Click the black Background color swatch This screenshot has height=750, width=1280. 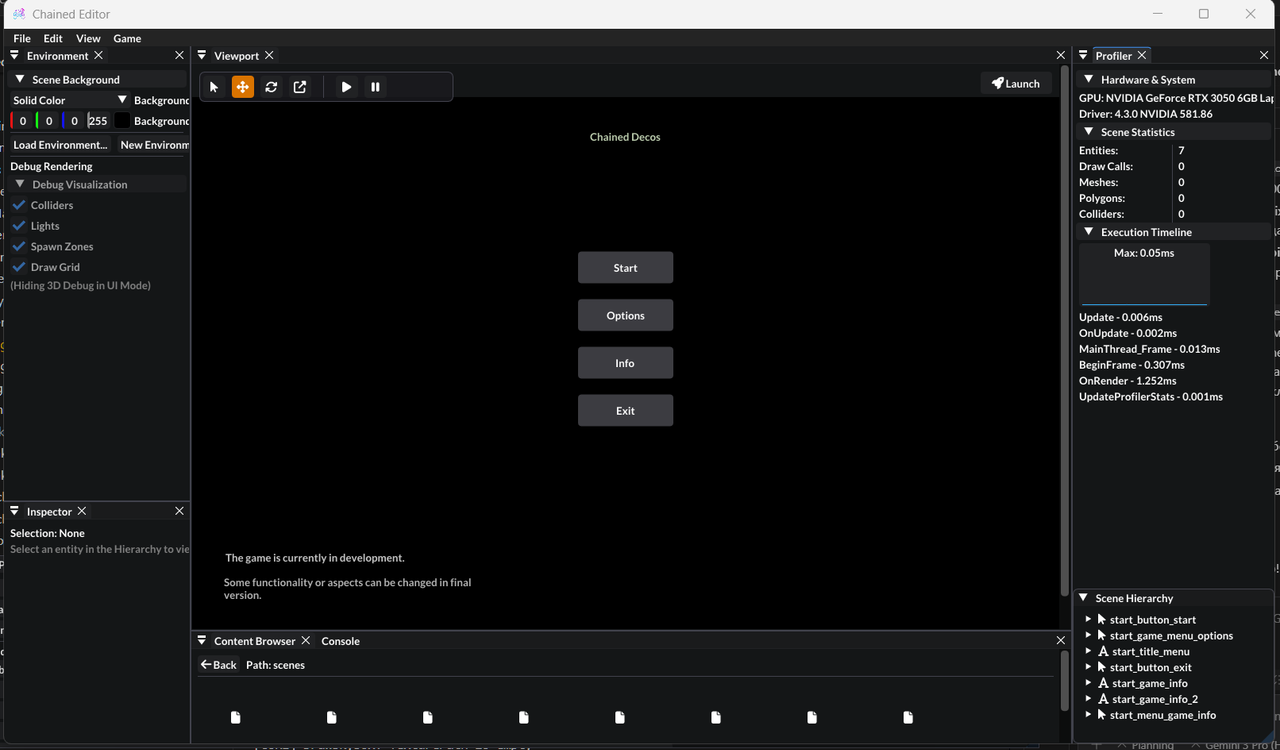coord(122,120)
